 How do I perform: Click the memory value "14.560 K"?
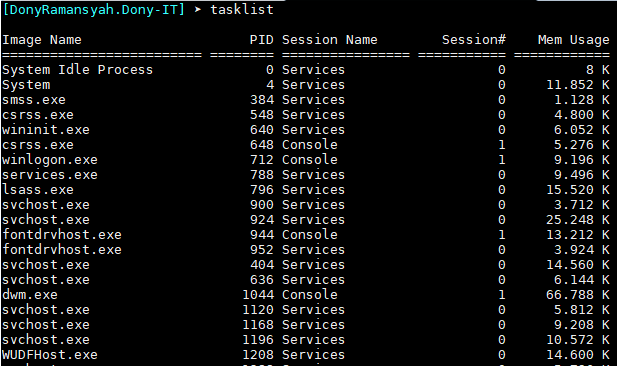coord(578,265)
